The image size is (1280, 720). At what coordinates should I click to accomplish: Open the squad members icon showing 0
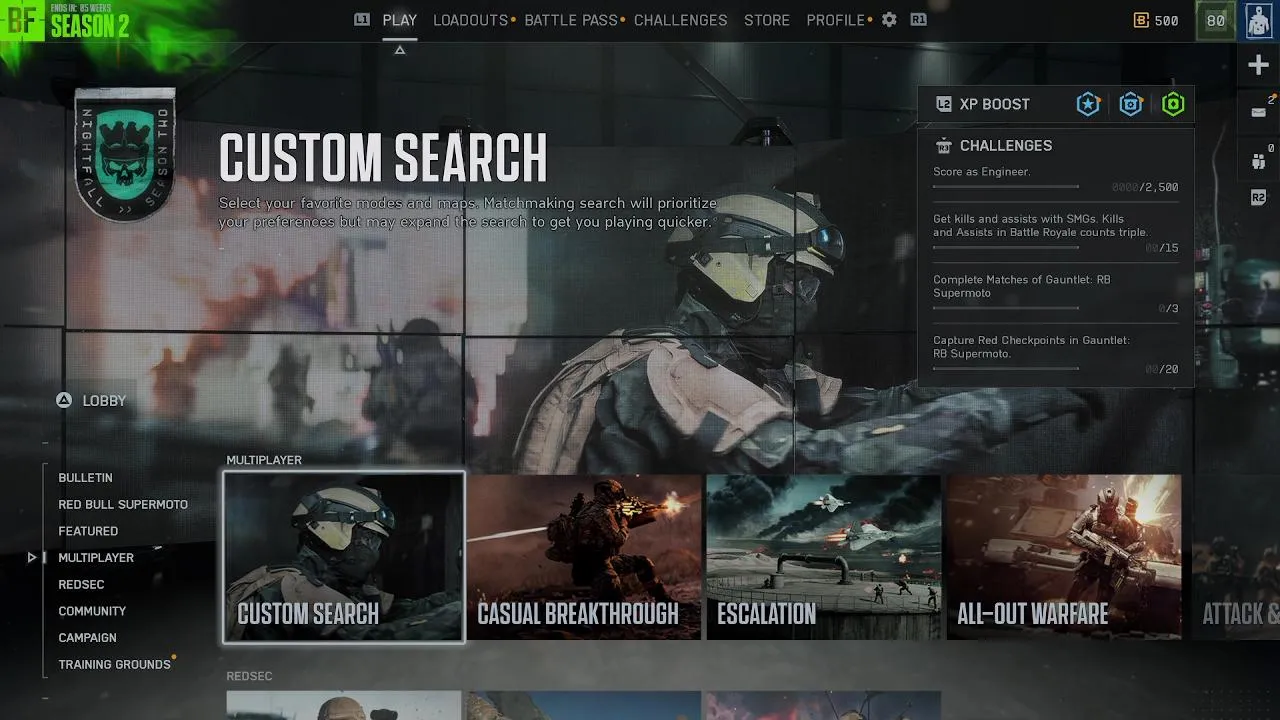1259,160
